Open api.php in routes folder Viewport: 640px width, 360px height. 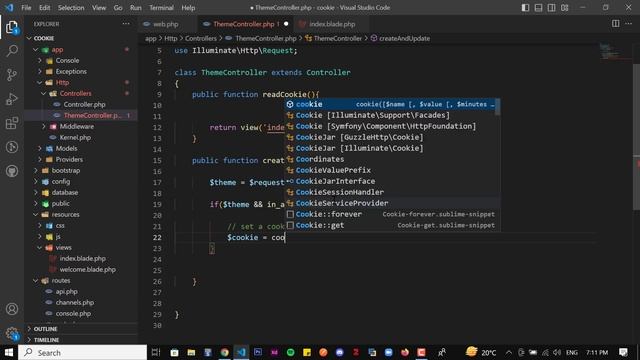(x=66, y=292)
